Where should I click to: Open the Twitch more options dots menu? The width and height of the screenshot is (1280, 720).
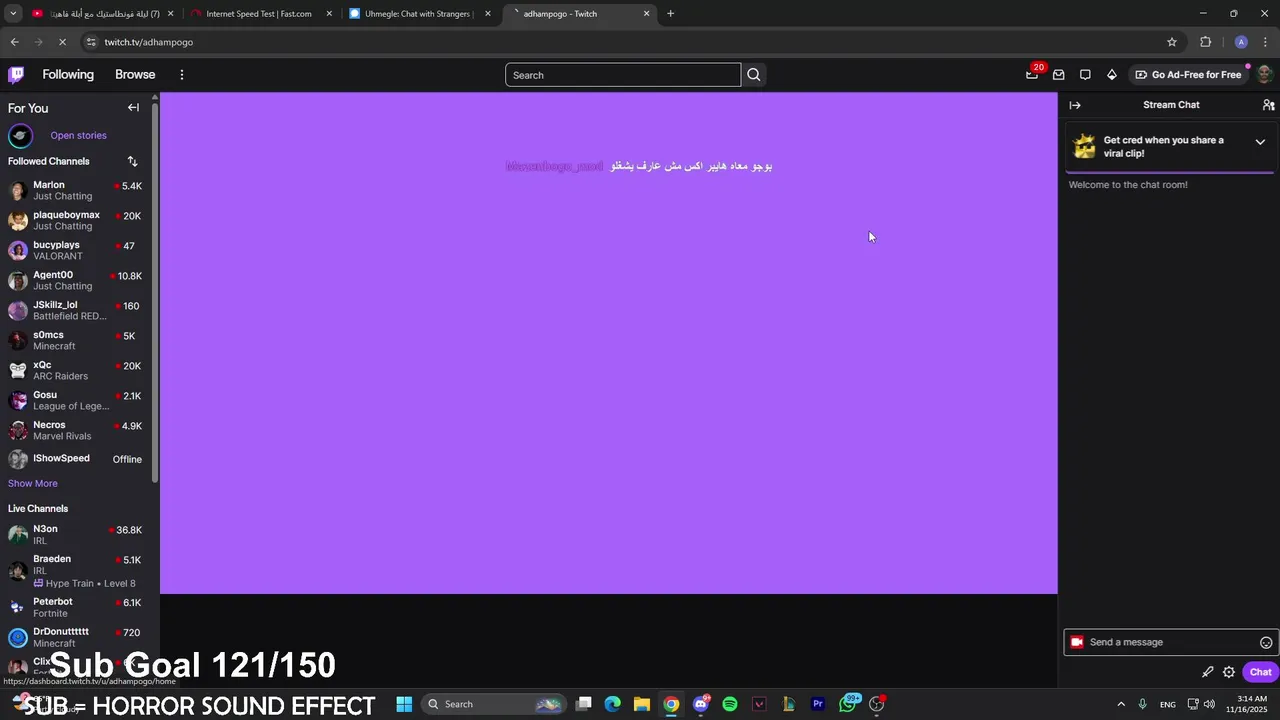tap(181, 75)
